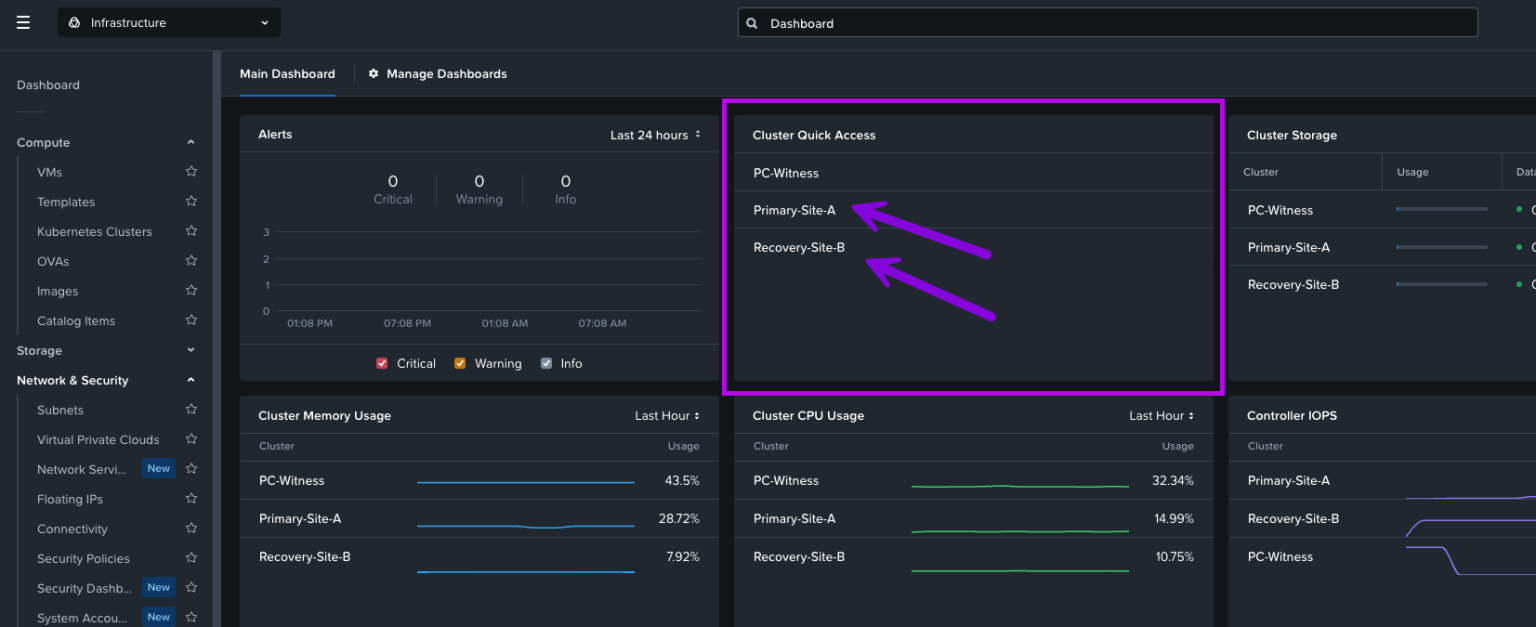Image resolution: width=1536 pixels, height=627 pixels.
Task: Uncheck the Critical alerts filter
Action: point(381,363)
